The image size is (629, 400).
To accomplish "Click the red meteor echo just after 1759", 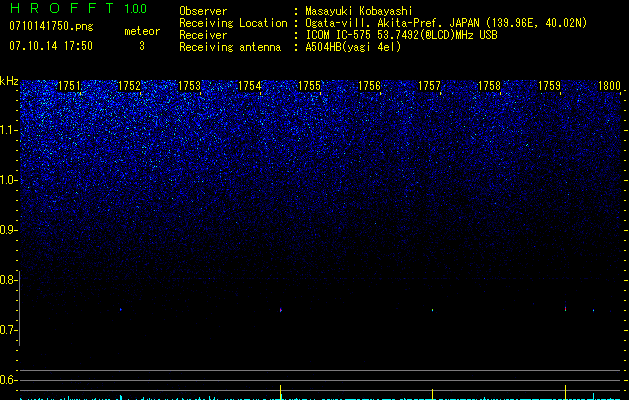I will pos(565,309).
